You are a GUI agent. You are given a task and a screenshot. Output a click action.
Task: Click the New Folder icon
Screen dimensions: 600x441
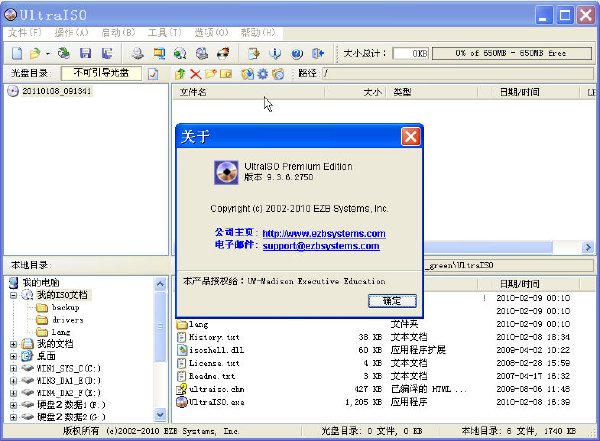pyautogui.click(x=211, y=74)
